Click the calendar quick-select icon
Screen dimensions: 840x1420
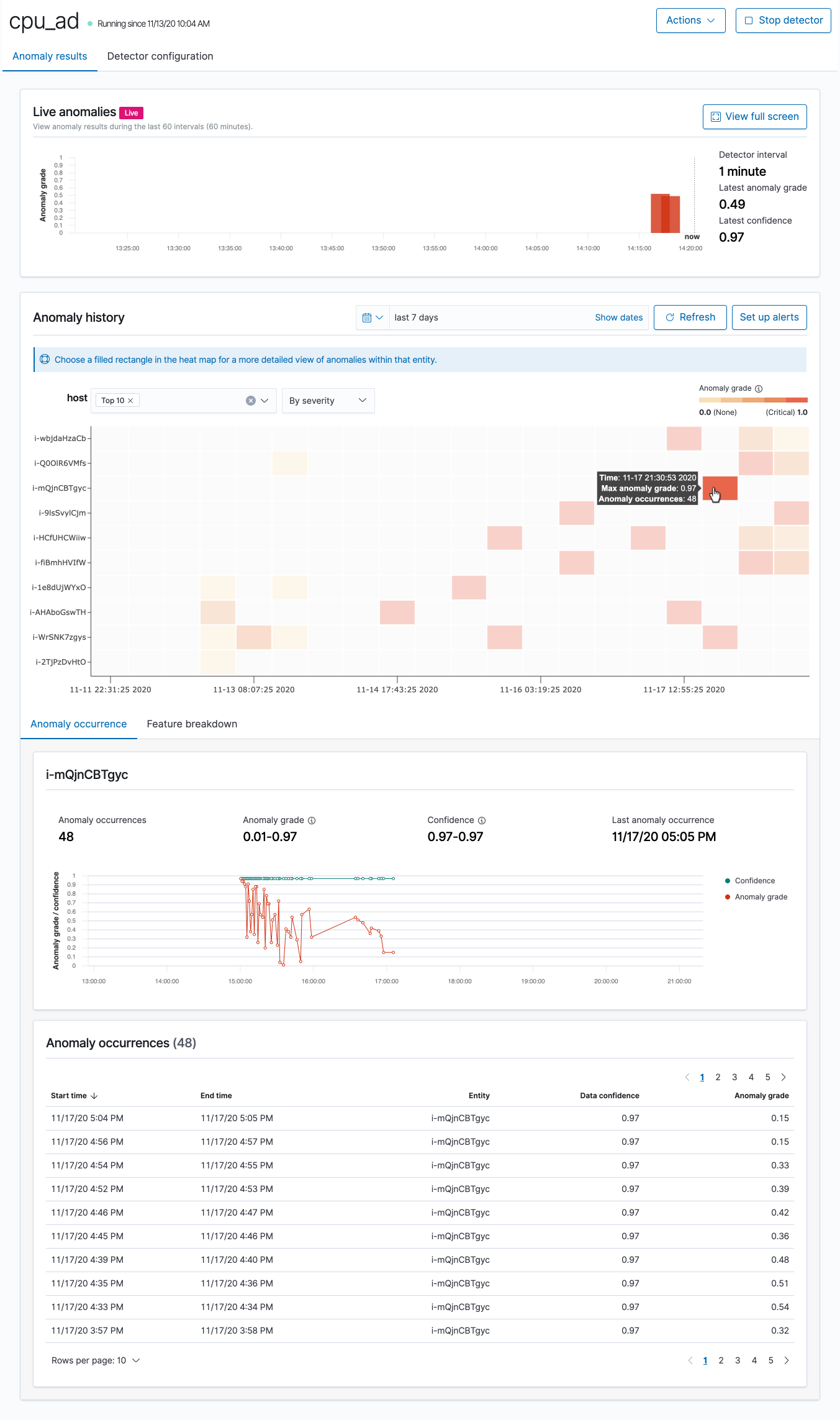[373, 317]
